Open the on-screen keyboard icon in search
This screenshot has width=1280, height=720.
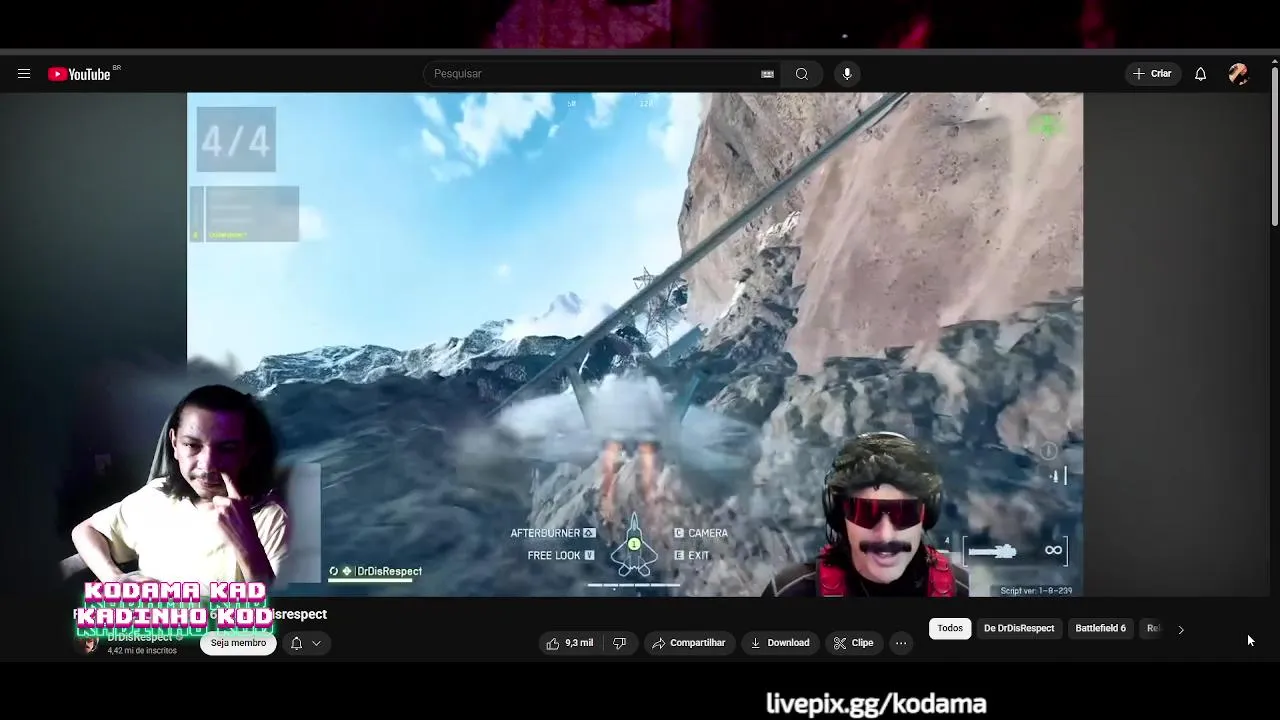(767, 74)
